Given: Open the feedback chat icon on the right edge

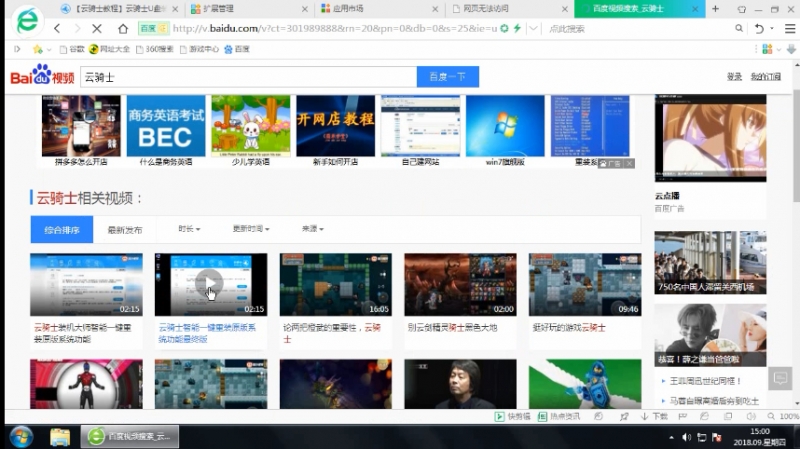Looking at the screenshot, I should [780, 378].
